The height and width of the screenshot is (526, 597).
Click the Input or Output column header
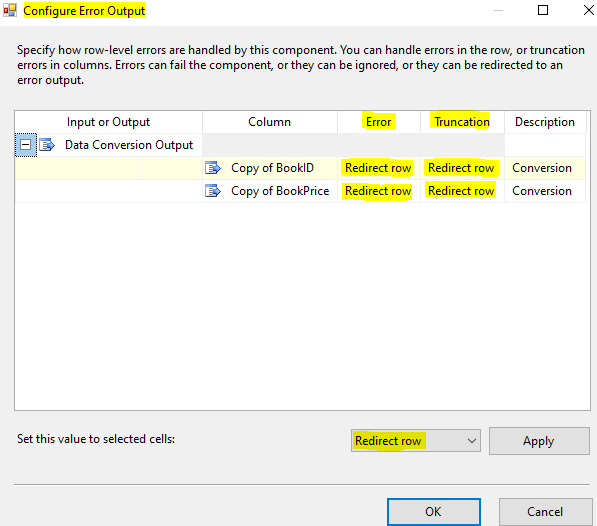109,122
